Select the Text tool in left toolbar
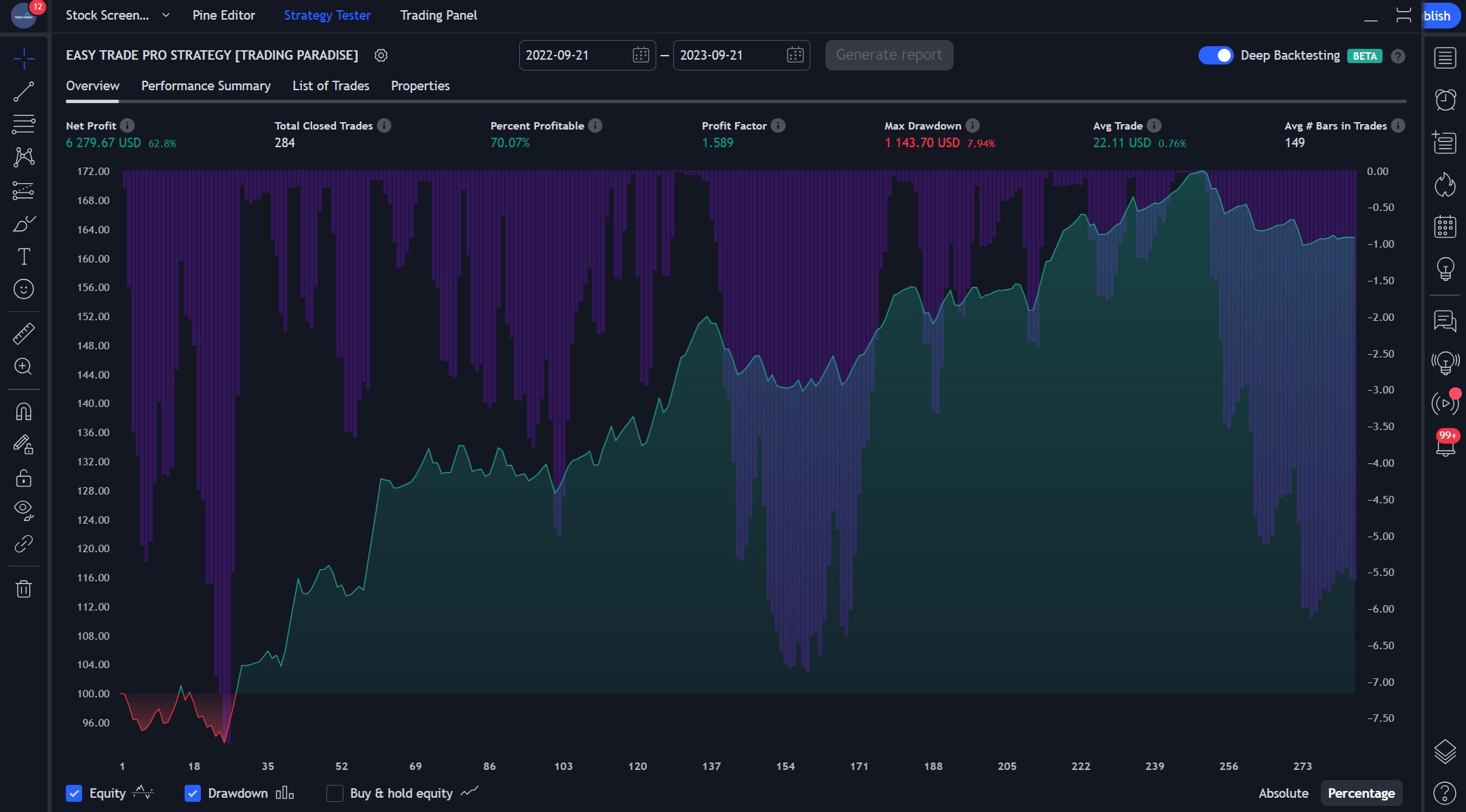The width and height of the screenshot is (1466, 812). 24,256
